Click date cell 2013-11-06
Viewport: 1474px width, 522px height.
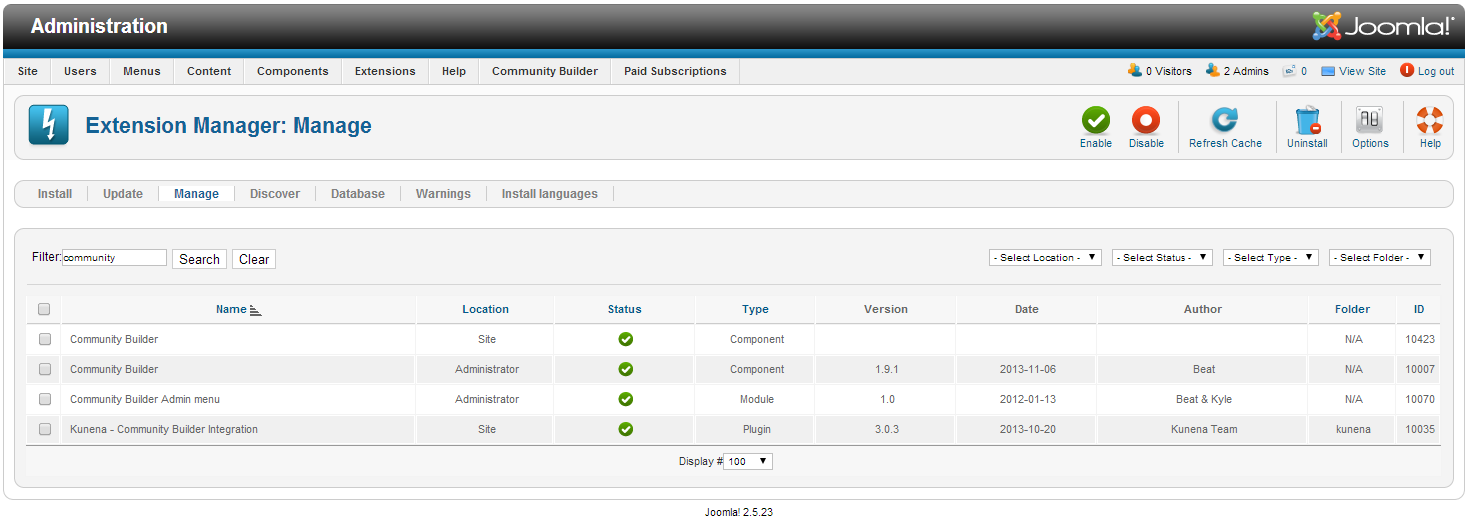[x=1027, y=369]
